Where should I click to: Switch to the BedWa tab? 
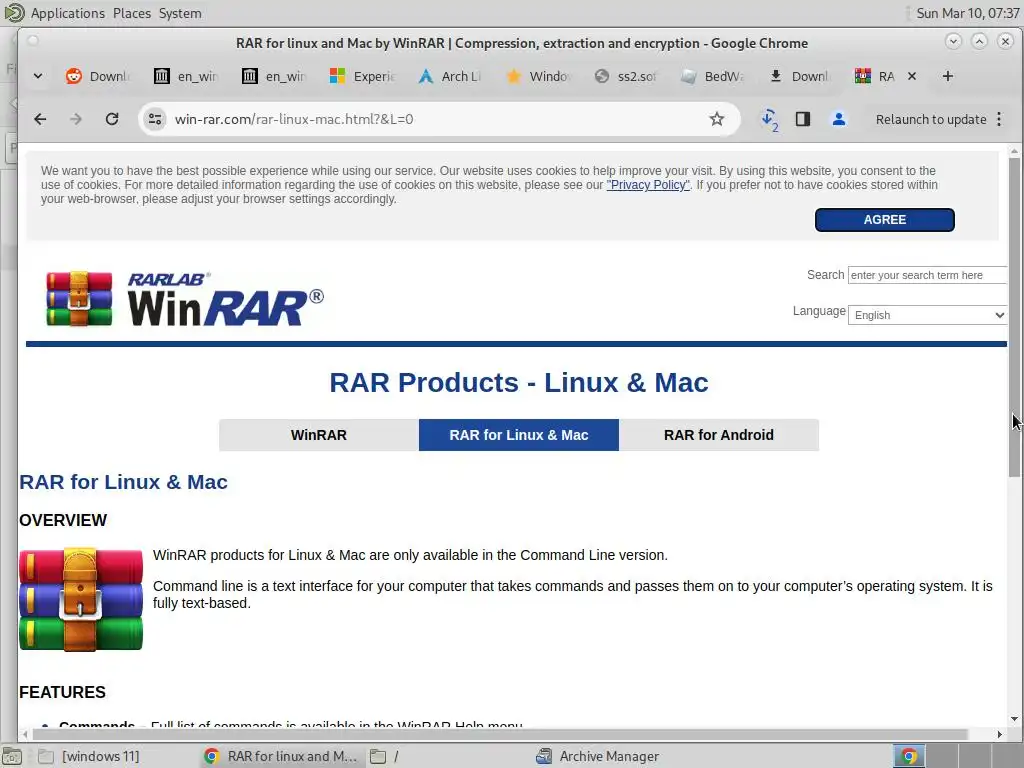pyautogui.click(x=714, y=76)
